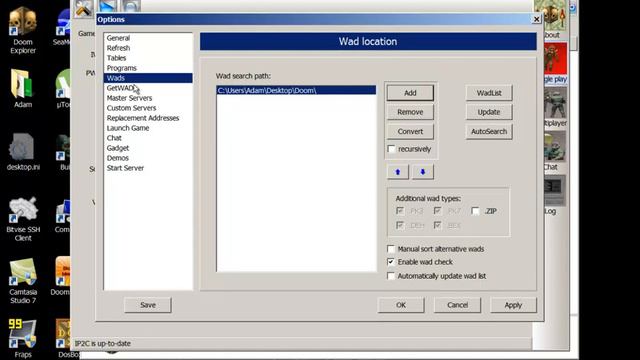Confirm with the OK button
The width and height of the screenshot is (640, 360).
[401, 305]
